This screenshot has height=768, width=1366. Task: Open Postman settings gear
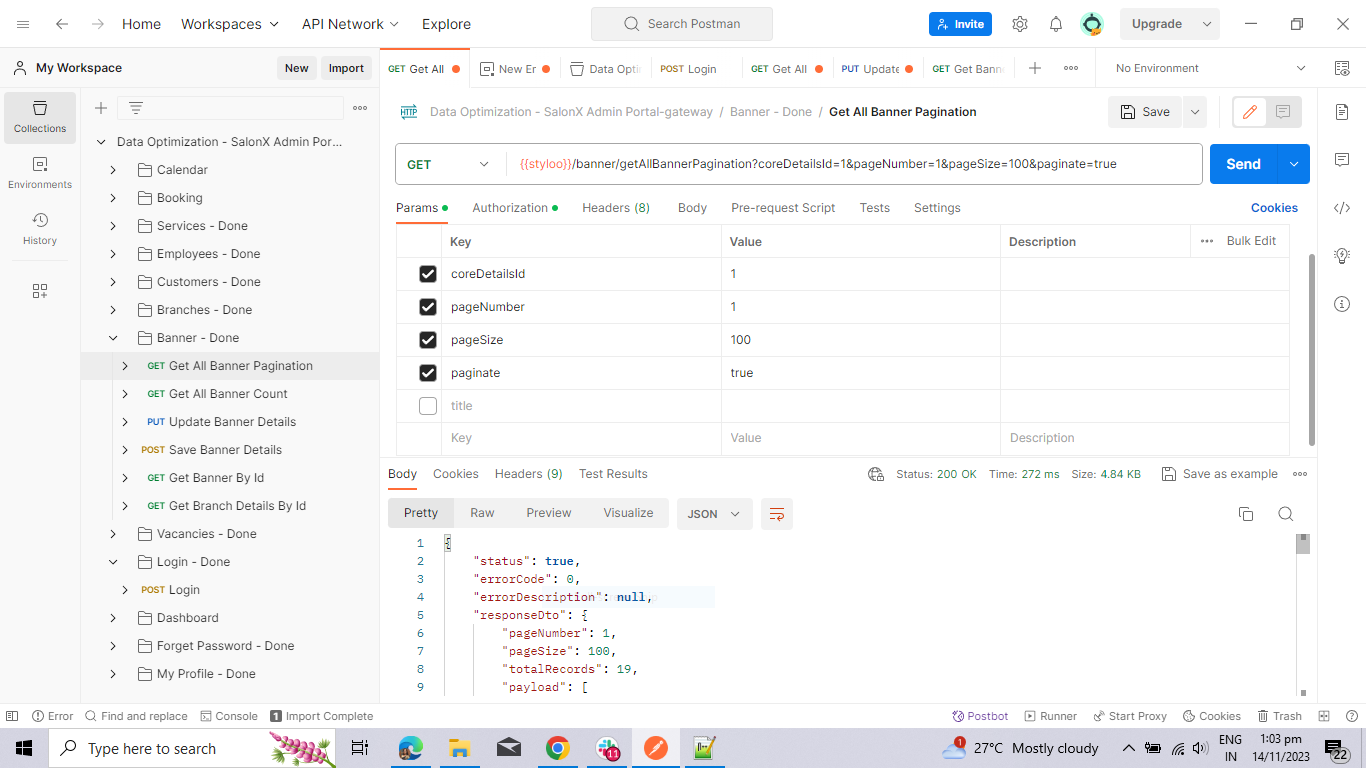(x=1020, y=24)
